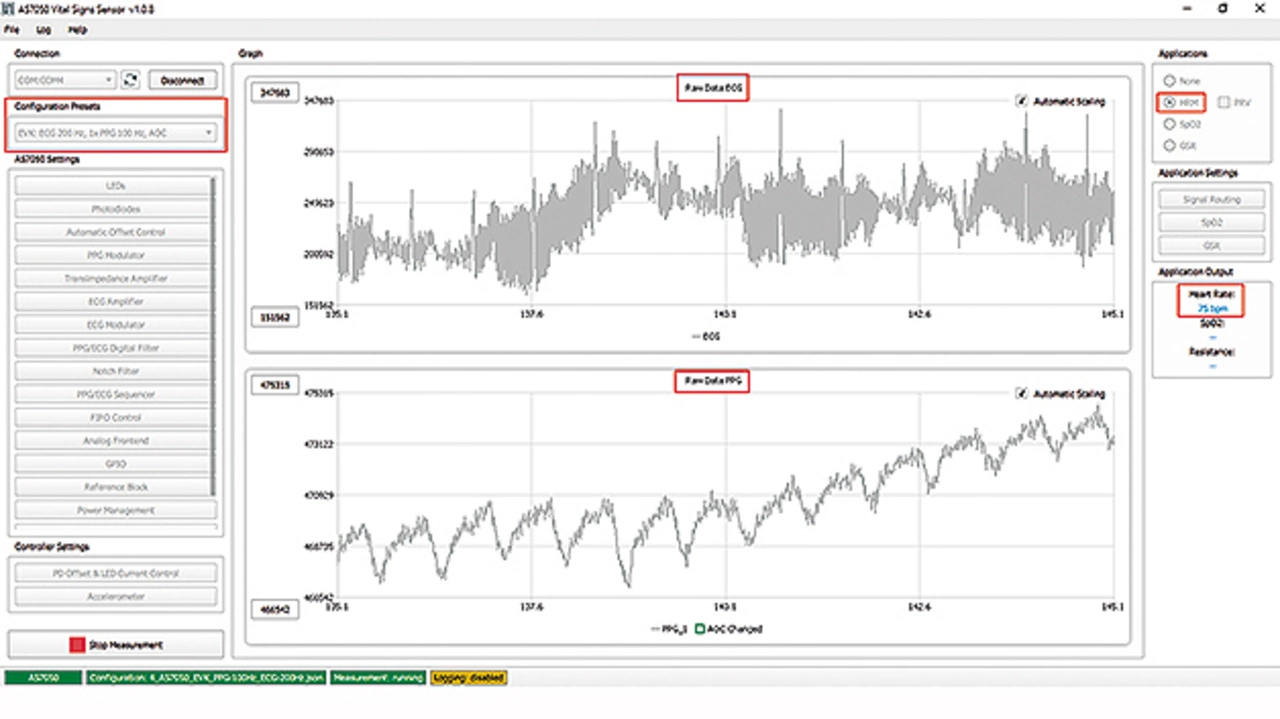Screen dimensions: 1280x719
Task: Click the ECG legend line marker
Action: [696, 337]
